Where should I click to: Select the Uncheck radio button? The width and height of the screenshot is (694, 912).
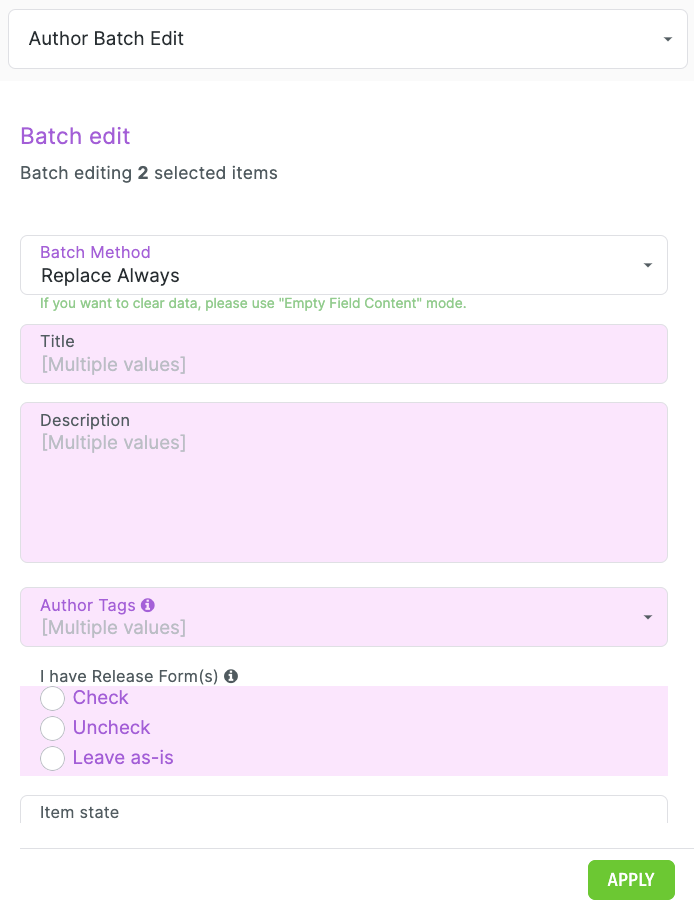click(53, 728)
